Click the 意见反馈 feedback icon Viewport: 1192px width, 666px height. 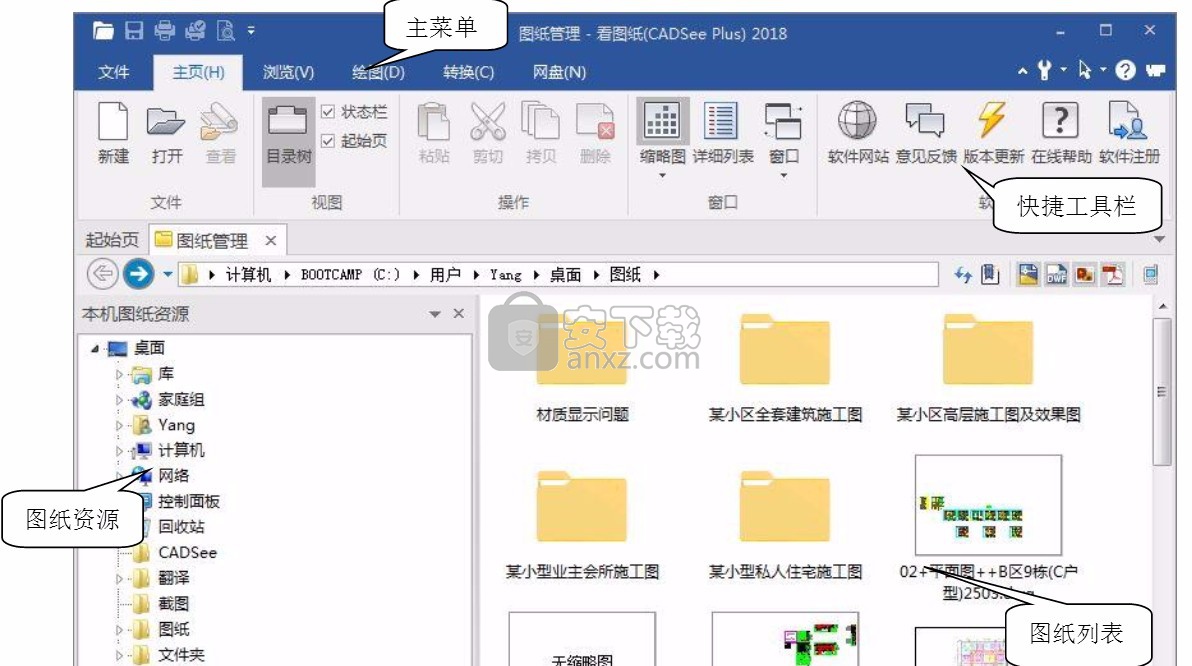[924, 121]
